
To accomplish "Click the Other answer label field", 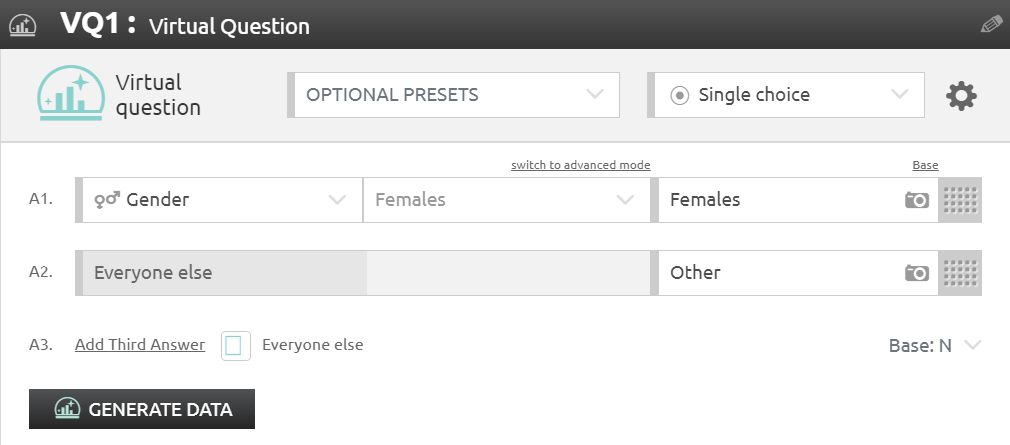I will (x=780, y=273).
